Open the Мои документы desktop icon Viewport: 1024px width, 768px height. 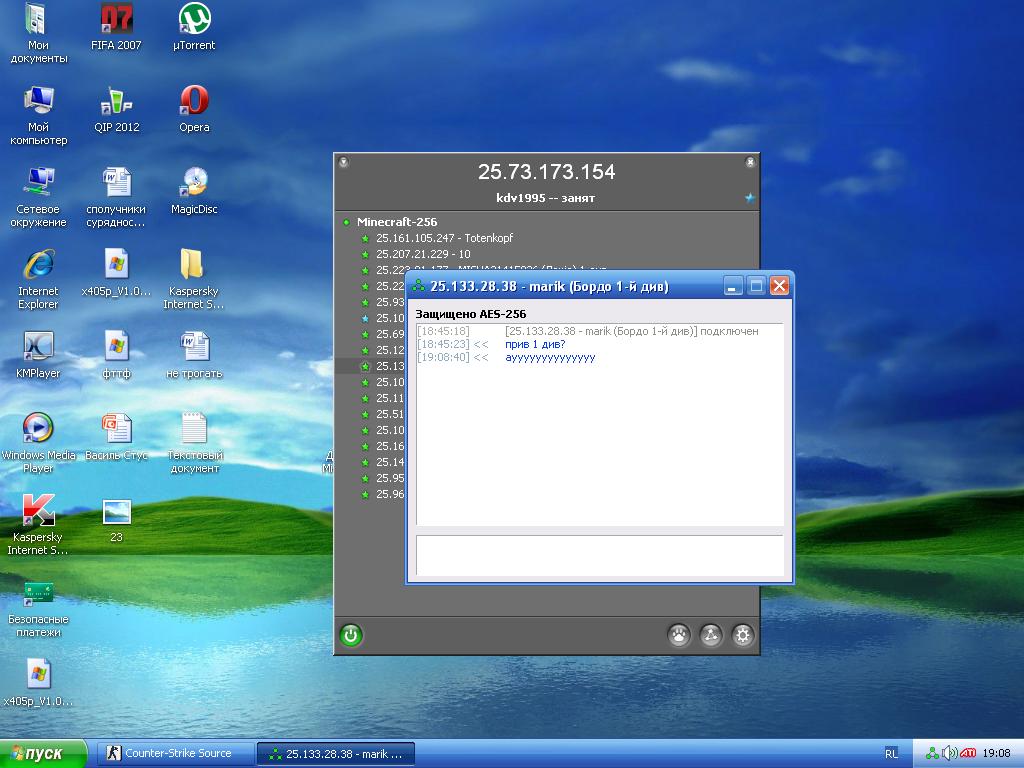38,34
